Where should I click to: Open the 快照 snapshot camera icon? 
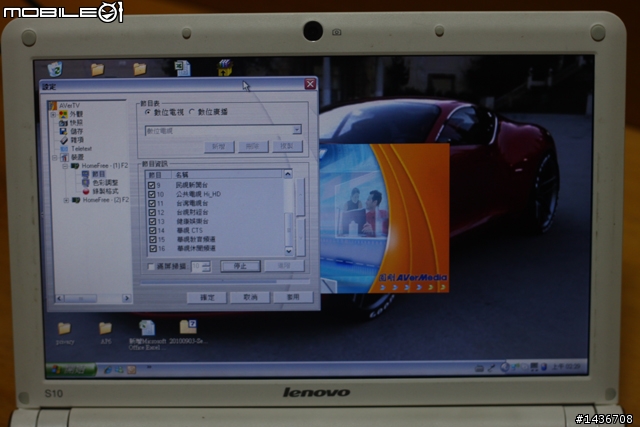(x=63, y=122)
